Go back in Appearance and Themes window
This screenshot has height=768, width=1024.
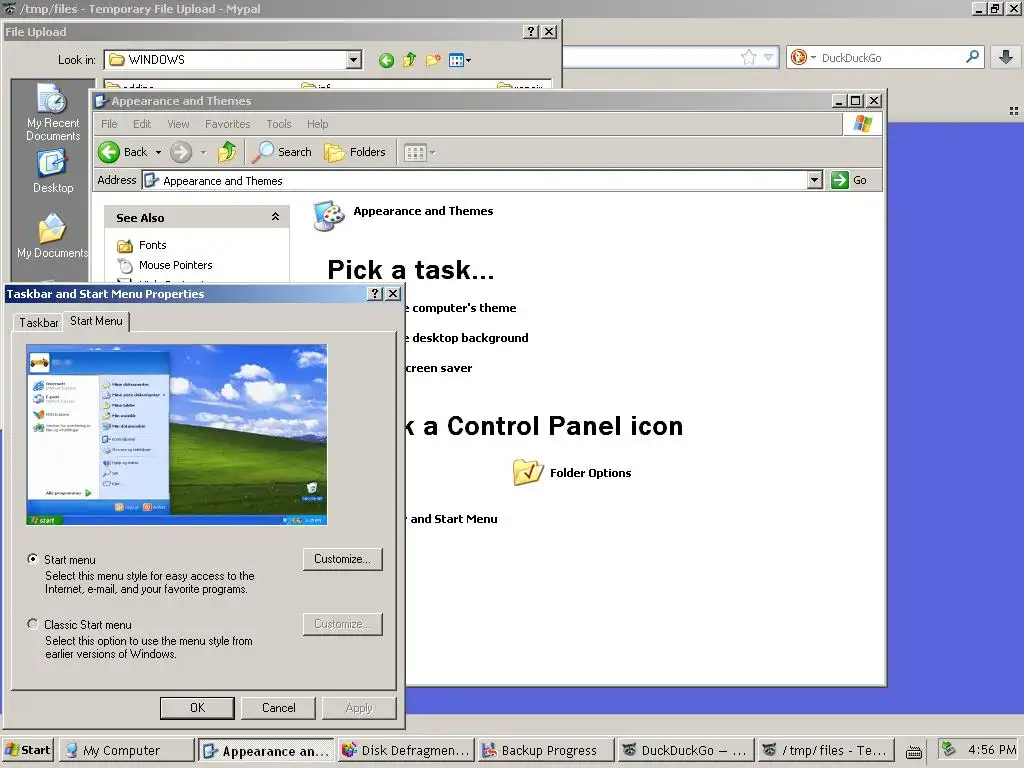point(123,152)
